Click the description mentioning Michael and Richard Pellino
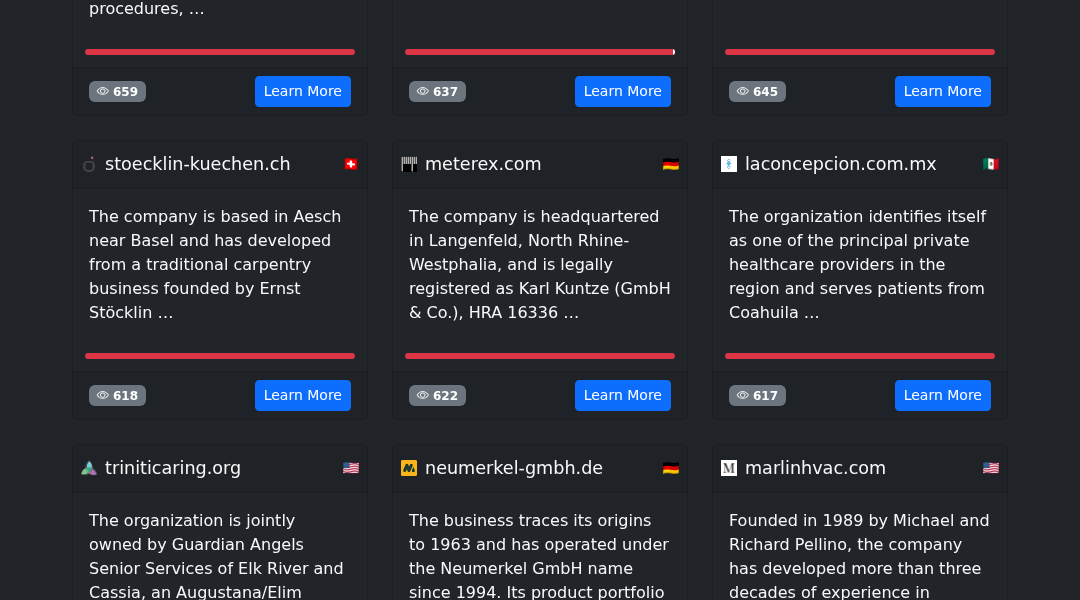The height and width of the screenshot is (600, 1080). [860, 555]
